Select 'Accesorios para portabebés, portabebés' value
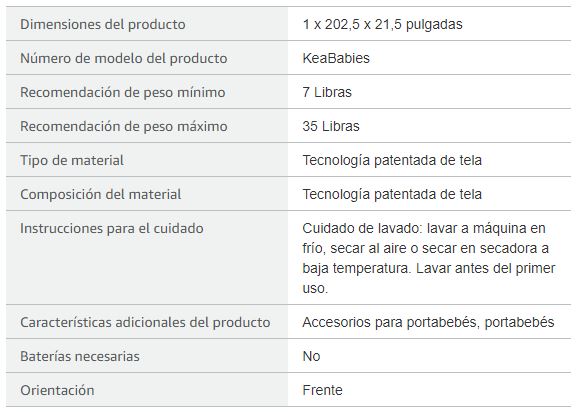 click(428, 322)
